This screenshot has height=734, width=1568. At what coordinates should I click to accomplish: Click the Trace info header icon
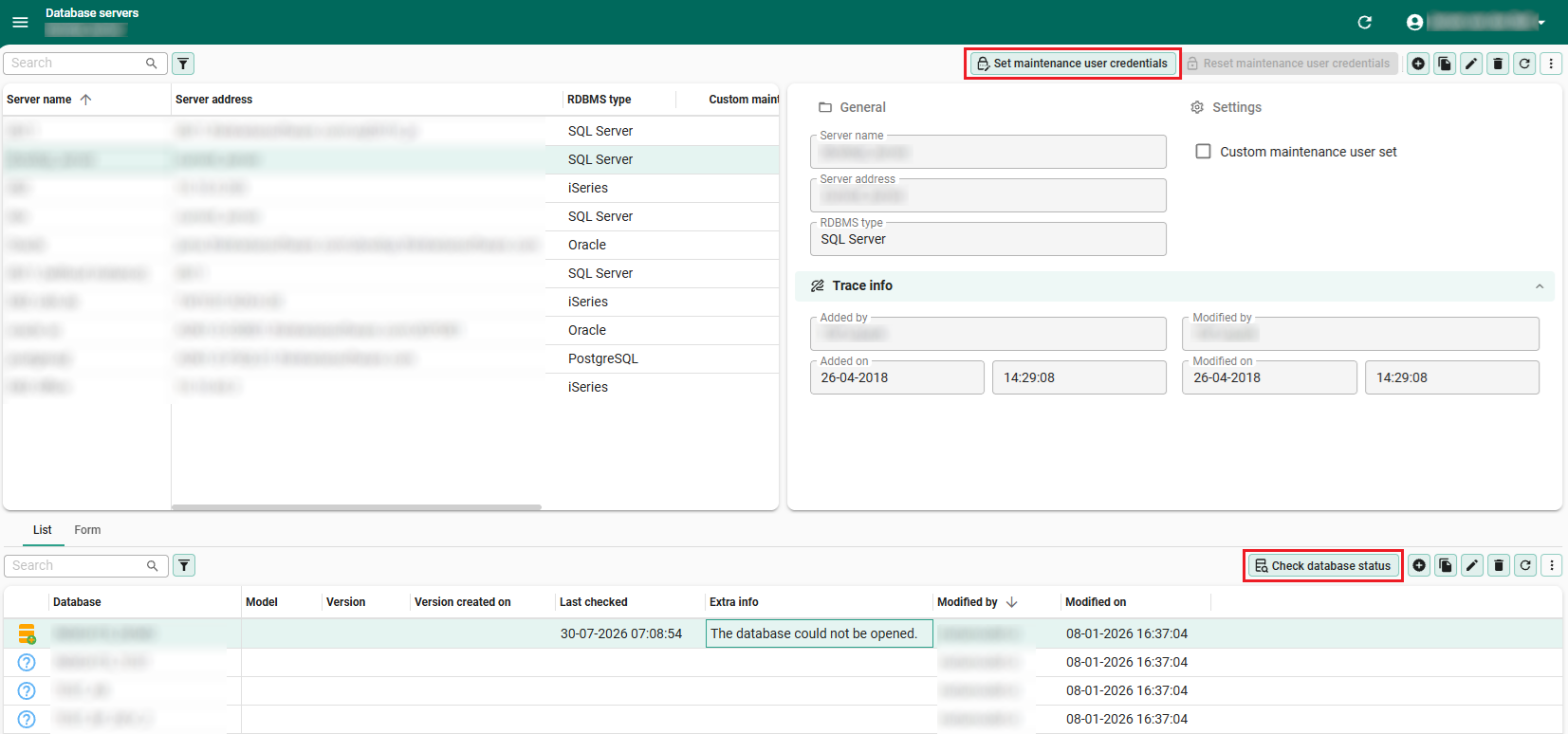[817, 285]
